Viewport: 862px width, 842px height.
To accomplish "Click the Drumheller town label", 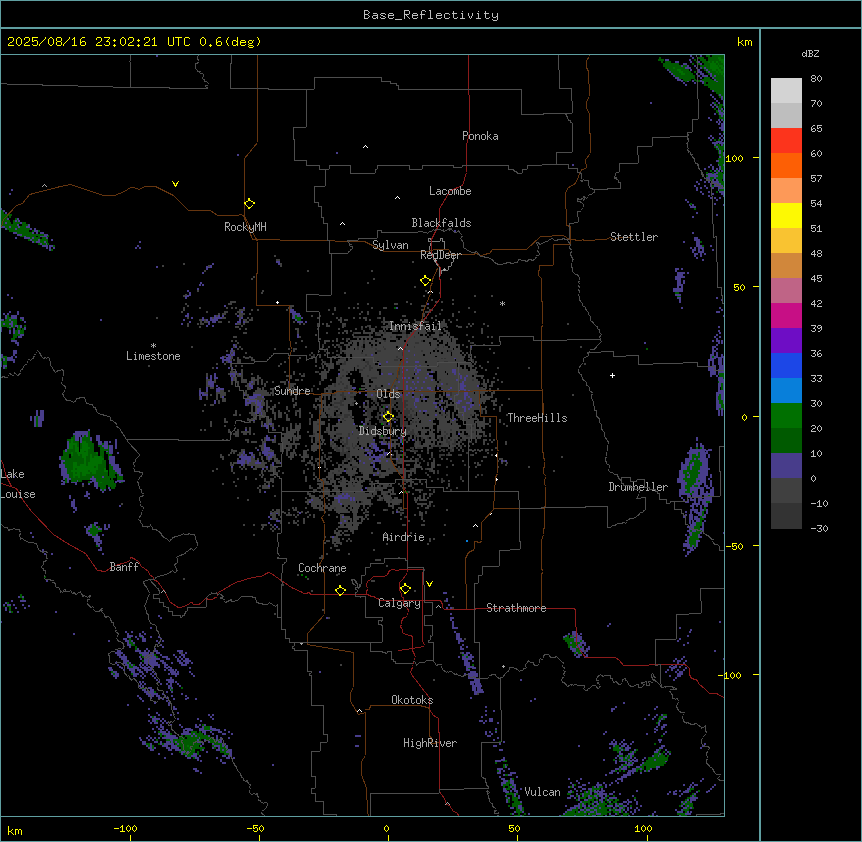I will (638, 487).
